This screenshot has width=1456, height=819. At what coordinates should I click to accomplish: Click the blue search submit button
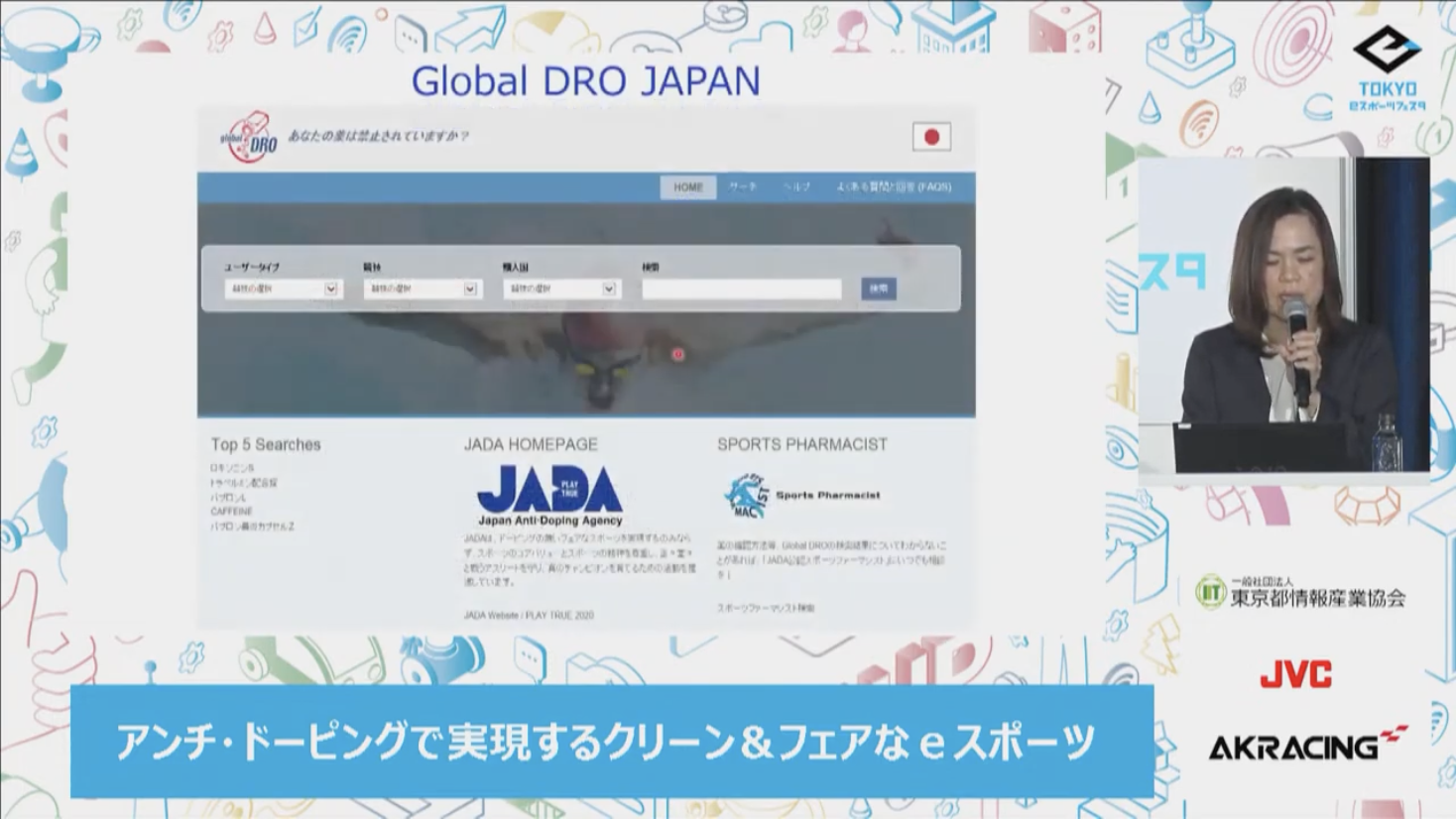879,289
